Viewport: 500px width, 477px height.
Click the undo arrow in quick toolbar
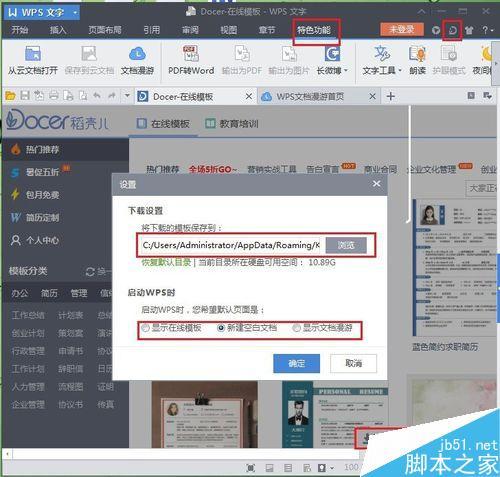tap(97, 96)
